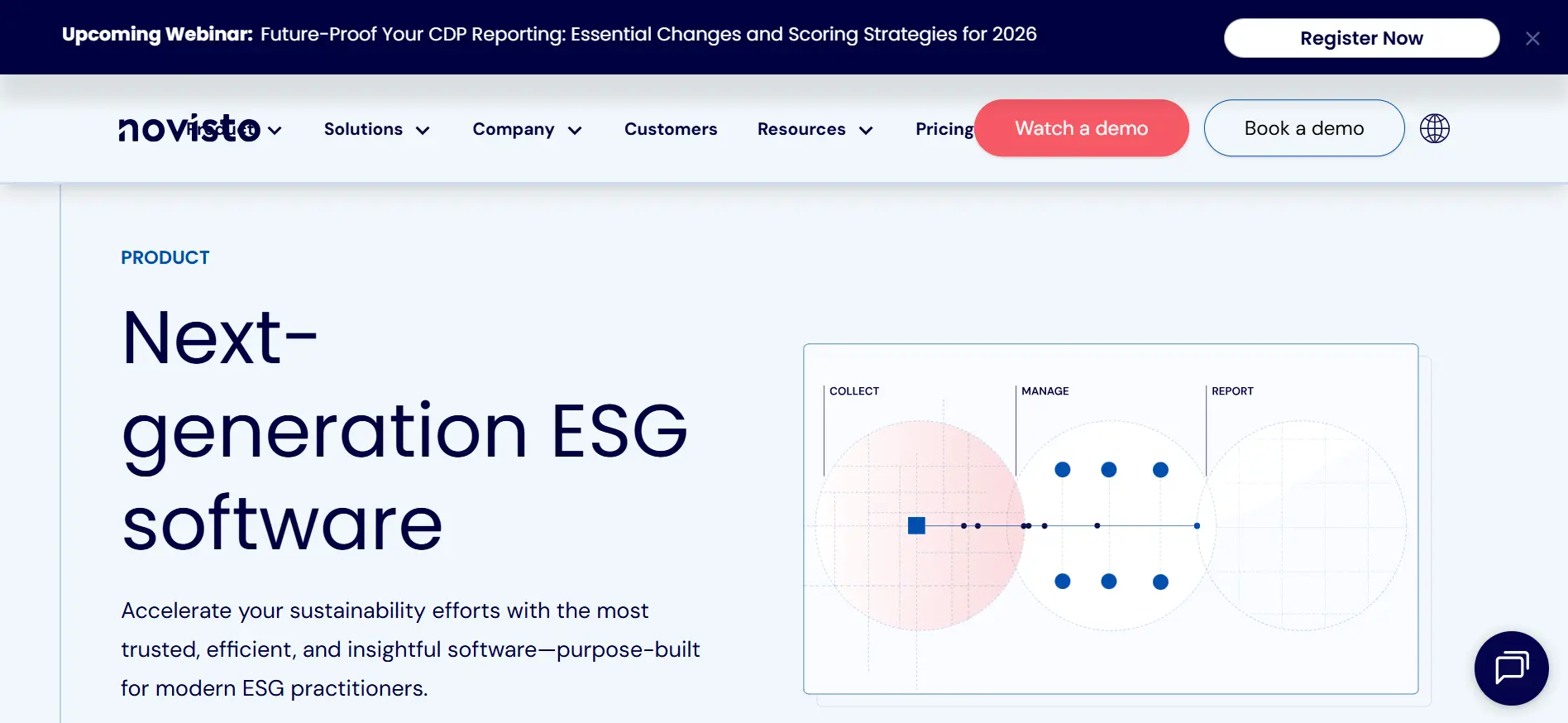
Task: Expand the Solutions dropdown chevron
Action: point(423,130)
